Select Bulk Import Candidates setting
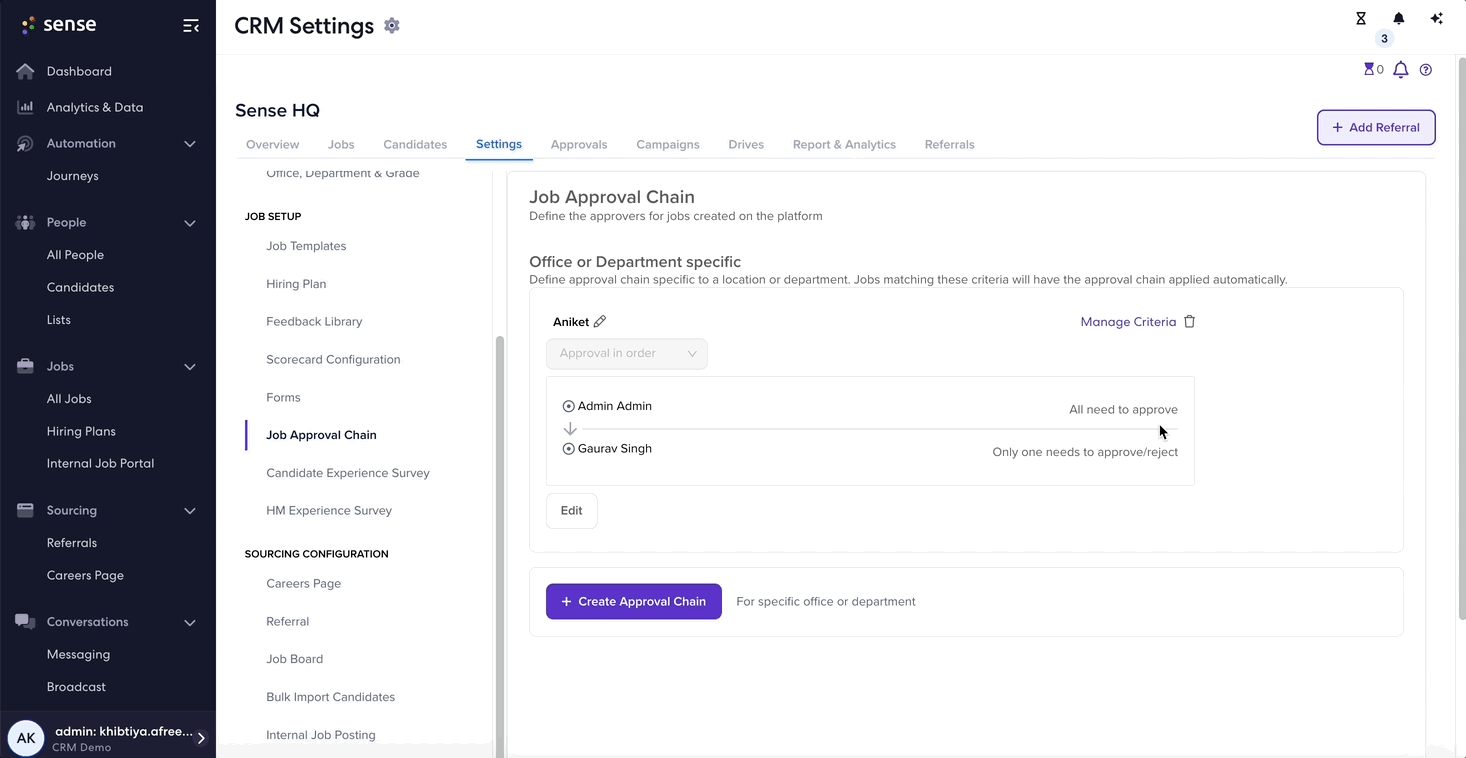 click(330, 697)
